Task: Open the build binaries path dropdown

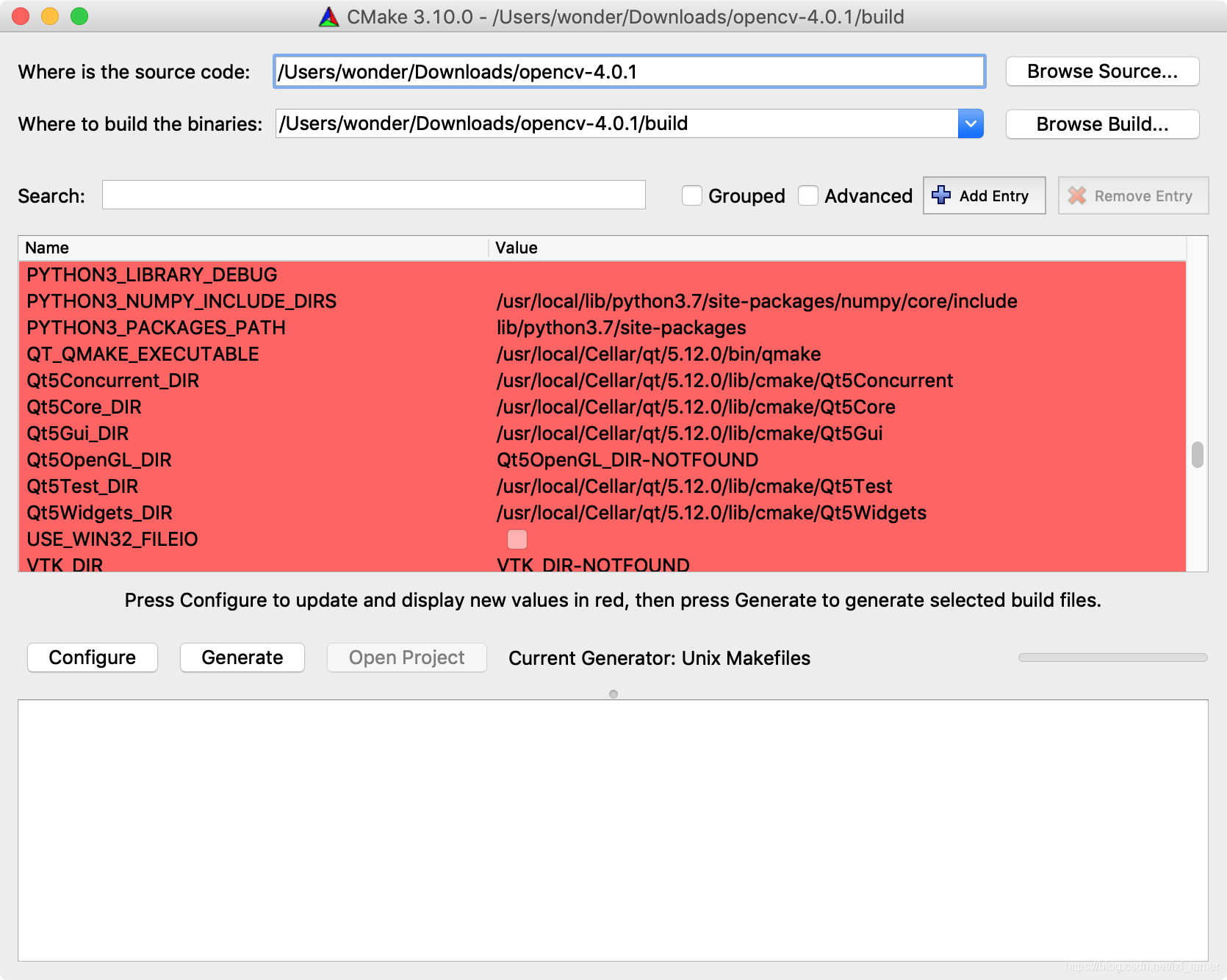Action: (x=971, y=123)
